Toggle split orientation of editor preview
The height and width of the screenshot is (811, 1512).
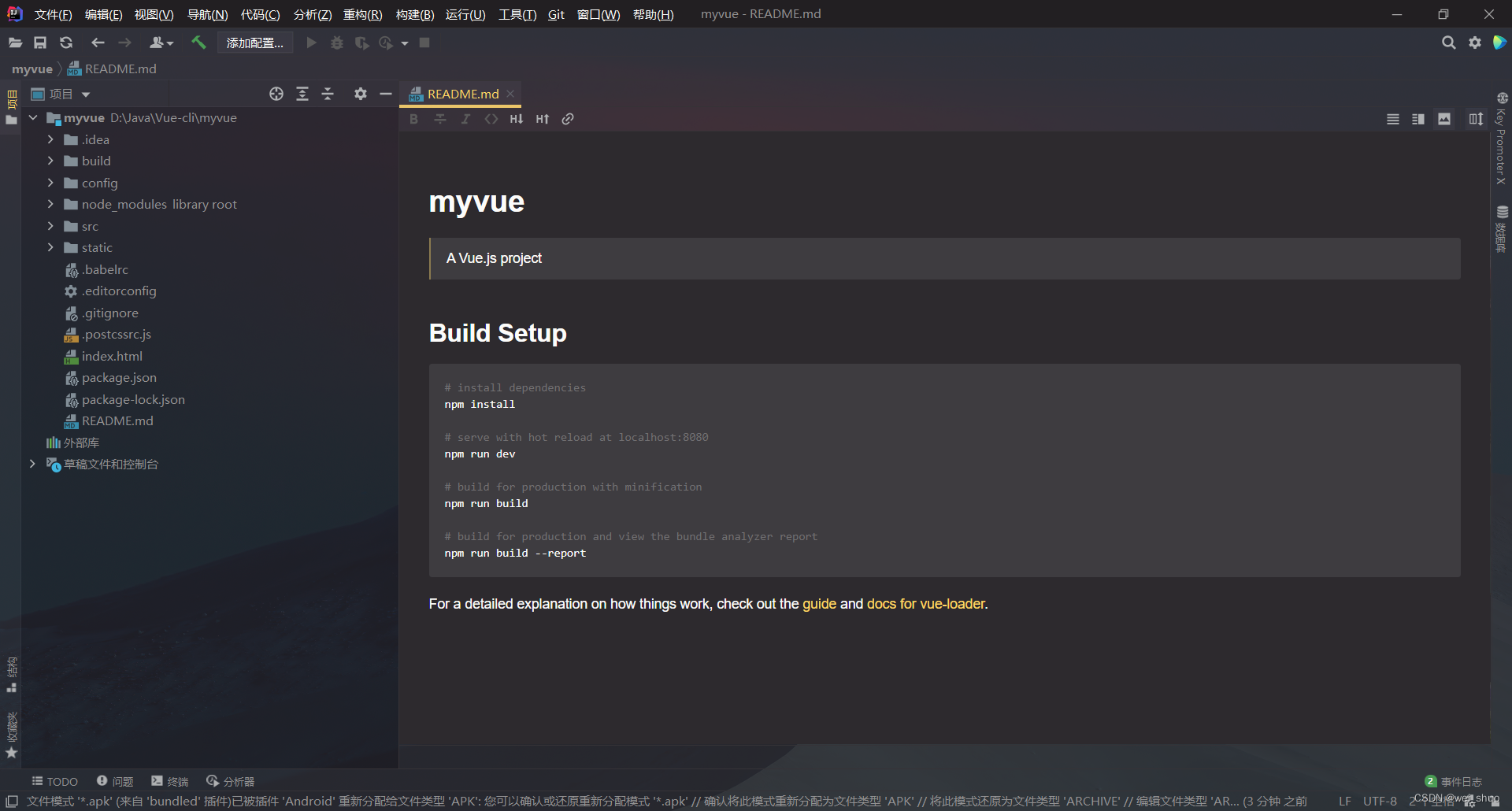point(1476,119)
